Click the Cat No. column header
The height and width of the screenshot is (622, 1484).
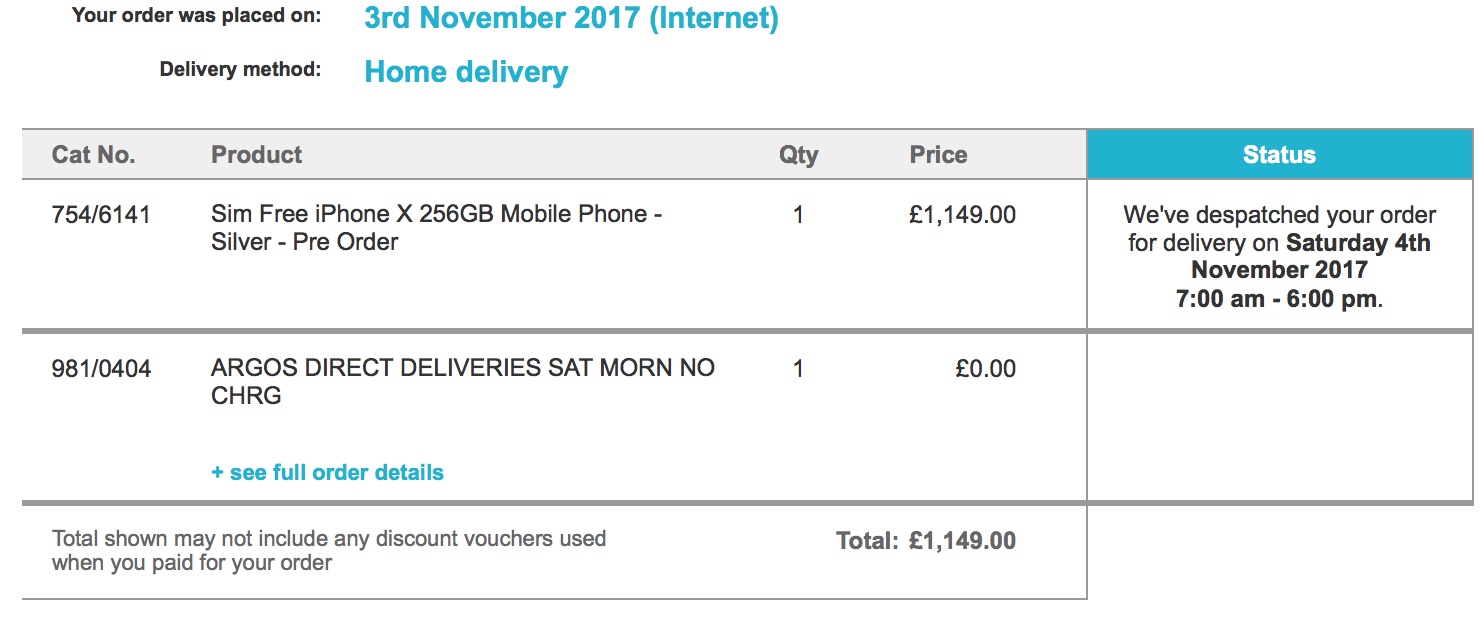(x=93, y=155)
